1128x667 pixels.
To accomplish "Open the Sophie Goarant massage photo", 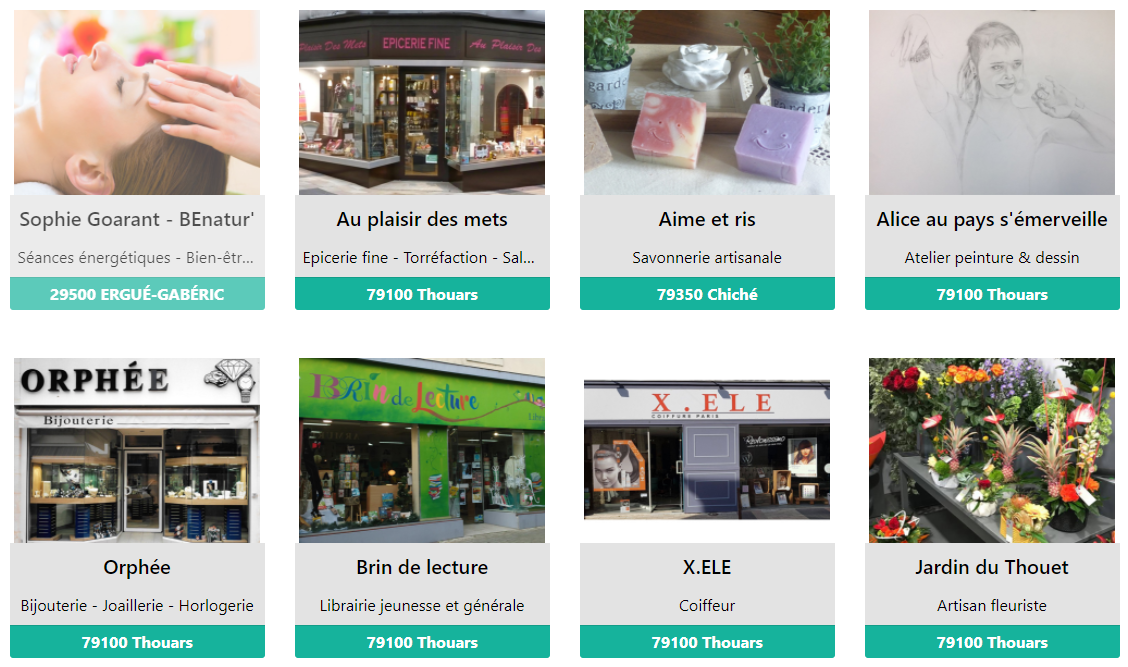I will (x=137, y=102).
